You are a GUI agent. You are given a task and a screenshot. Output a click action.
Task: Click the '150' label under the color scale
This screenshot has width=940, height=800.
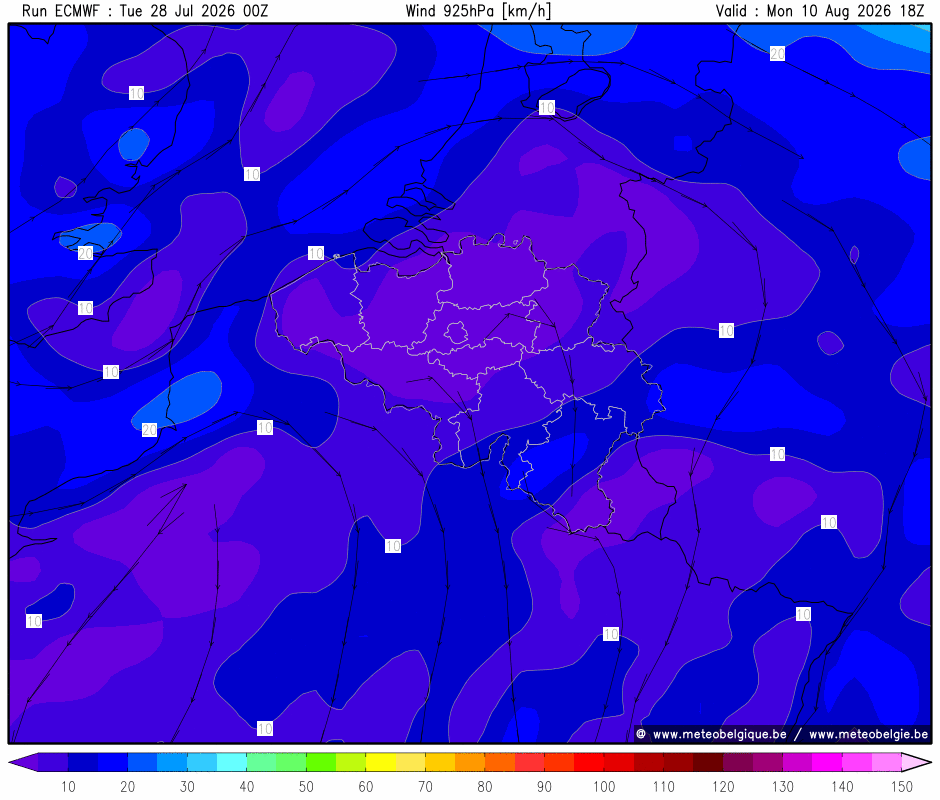tap(902, 786)
